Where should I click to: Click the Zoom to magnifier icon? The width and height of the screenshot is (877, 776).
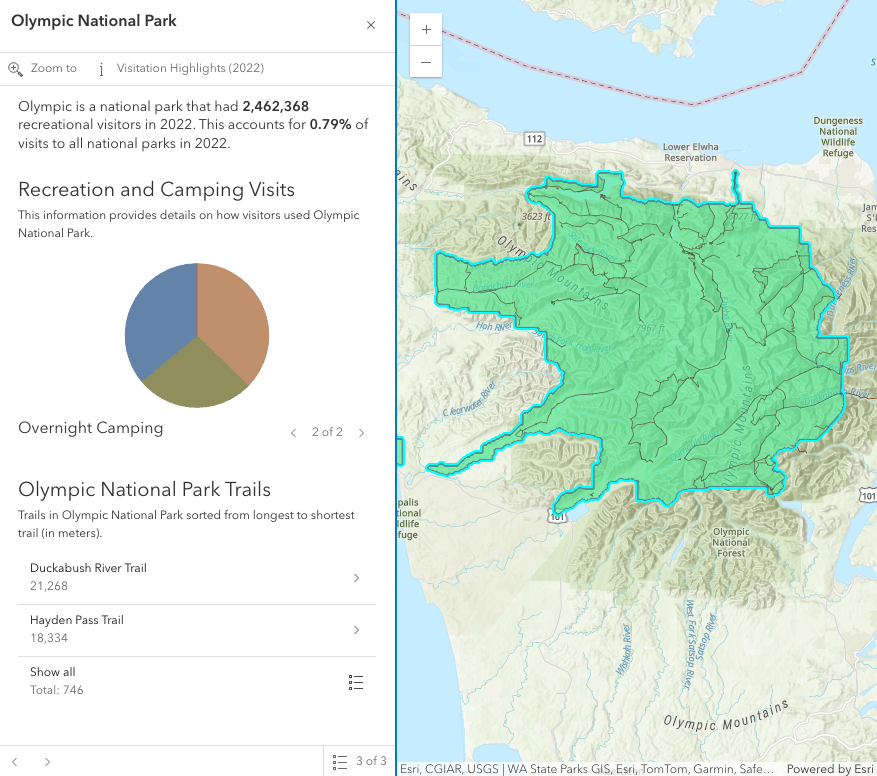(15, 69)
